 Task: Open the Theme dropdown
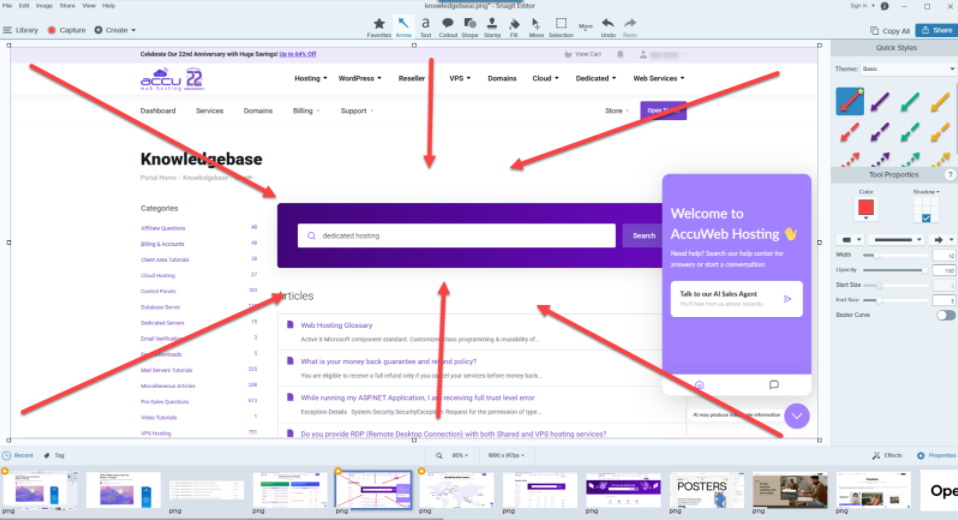[x=908, y=69]
